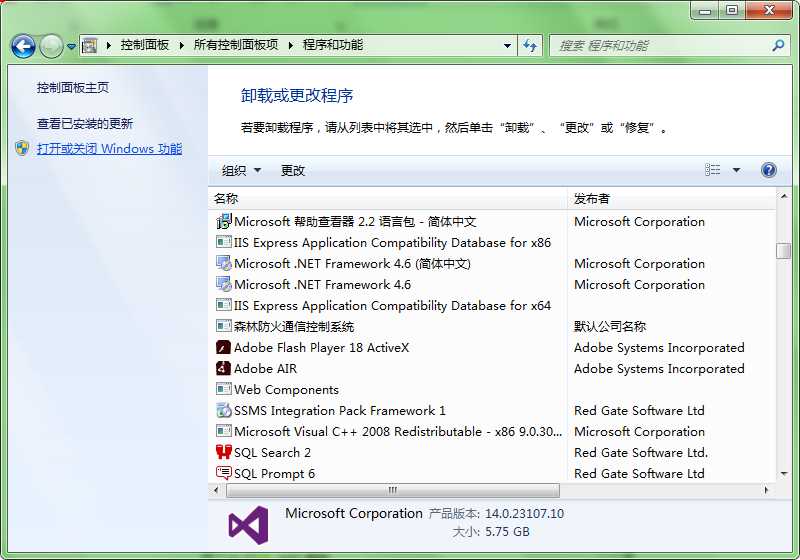Click vertical scrollbar up arrow
Image resolution: width=800 pixels, height=560 pixels.
784,196
